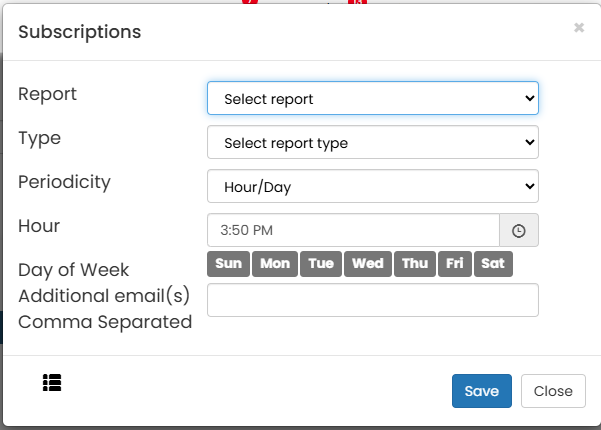
Task: Open the report Type dropdown
Action: 373,142
